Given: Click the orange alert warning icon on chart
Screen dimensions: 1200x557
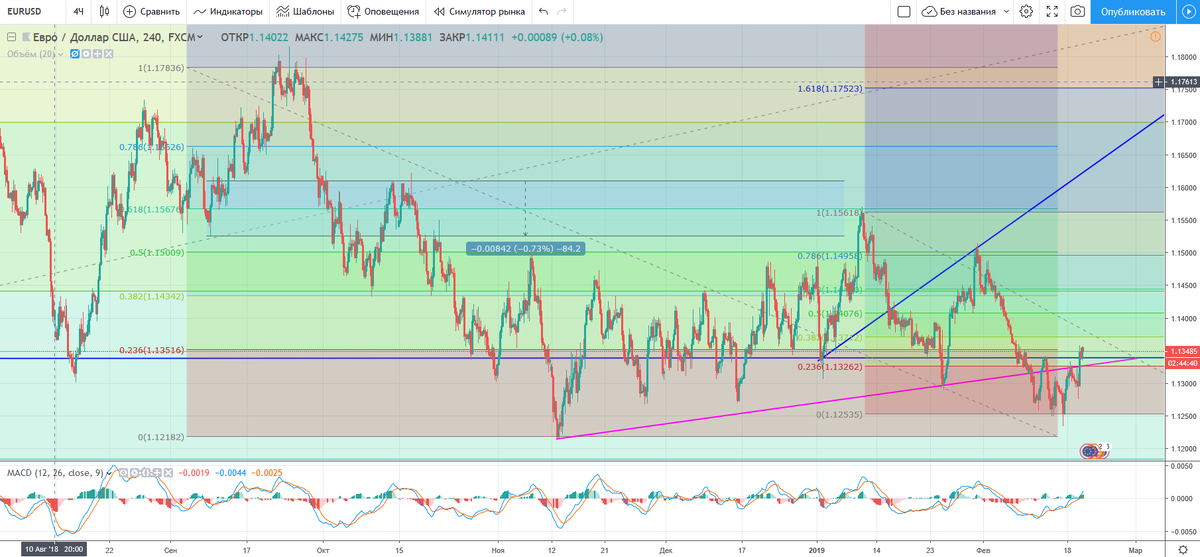Looking at the screenshot, I should pyautogui.click(x=1155, y=36).
